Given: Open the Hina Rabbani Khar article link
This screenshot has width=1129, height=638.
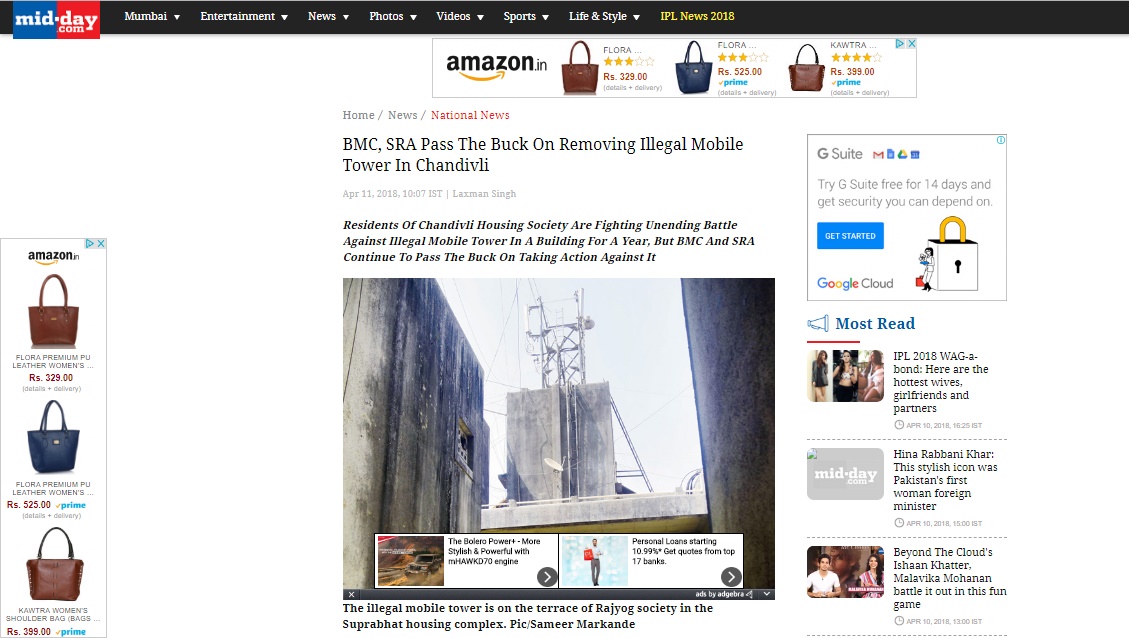Looking at the screenshot, I should [x=945, y=480].
